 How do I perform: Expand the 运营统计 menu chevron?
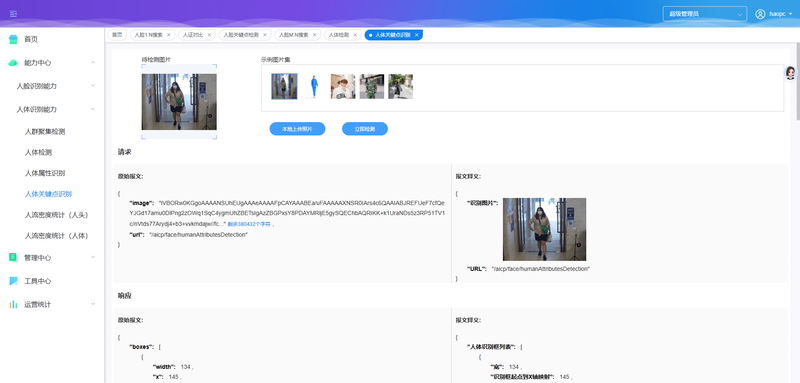93,304
